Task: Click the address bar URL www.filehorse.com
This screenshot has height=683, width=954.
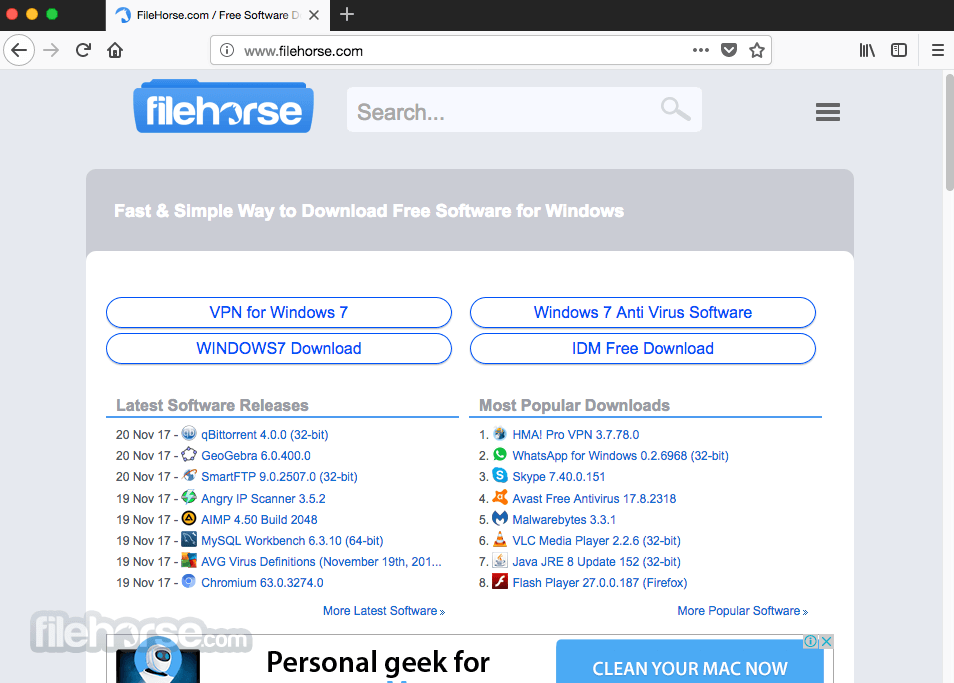Action: tap(304, 51)
